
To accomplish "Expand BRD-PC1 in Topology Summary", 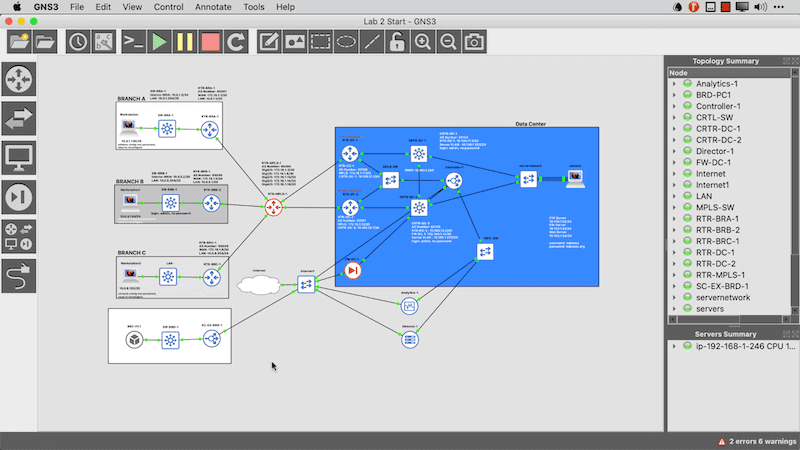I will pyautogui.click(x=674, y=95).
